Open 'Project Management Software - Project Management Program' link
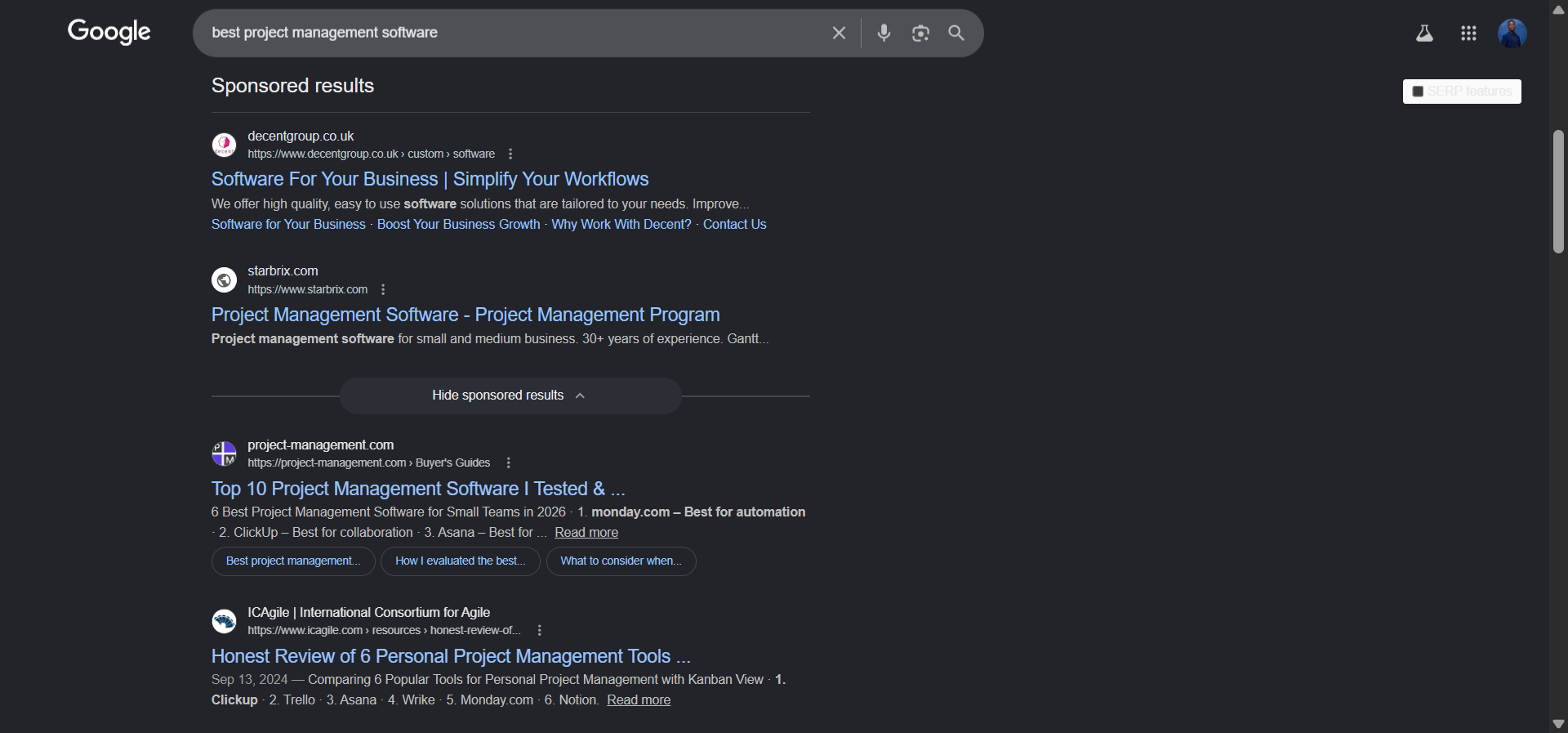Viewport: 1568px width, 733px height. point(465,315)
